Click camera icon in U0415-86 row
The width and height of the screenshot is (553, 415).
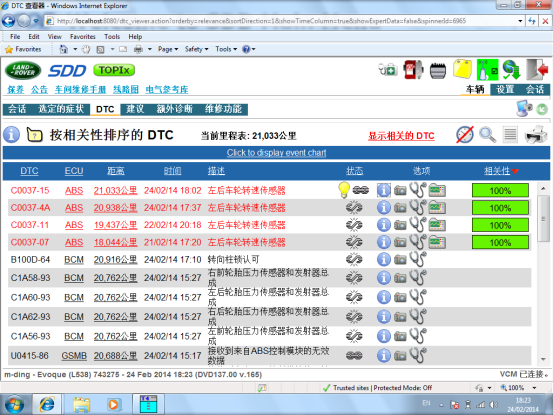(400, 356)
